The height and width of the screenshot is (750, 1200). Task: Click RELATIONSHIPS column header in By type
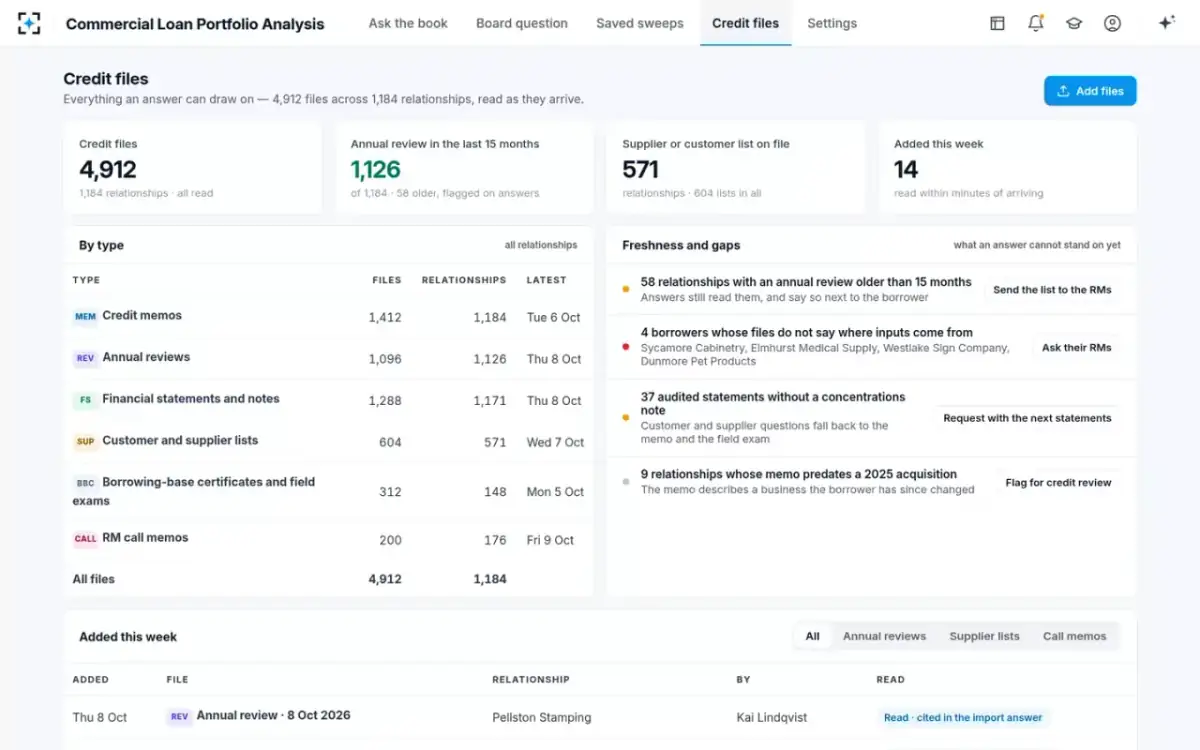(x=464, y=280)
